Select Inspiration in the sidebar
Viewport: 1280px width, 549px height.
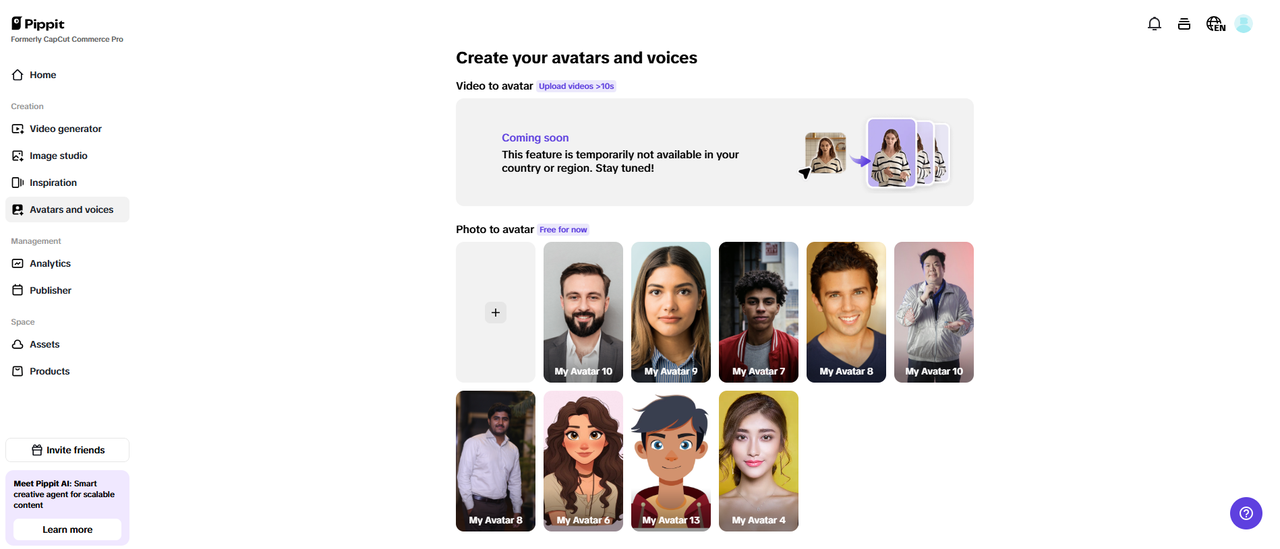tap(53, 183)
